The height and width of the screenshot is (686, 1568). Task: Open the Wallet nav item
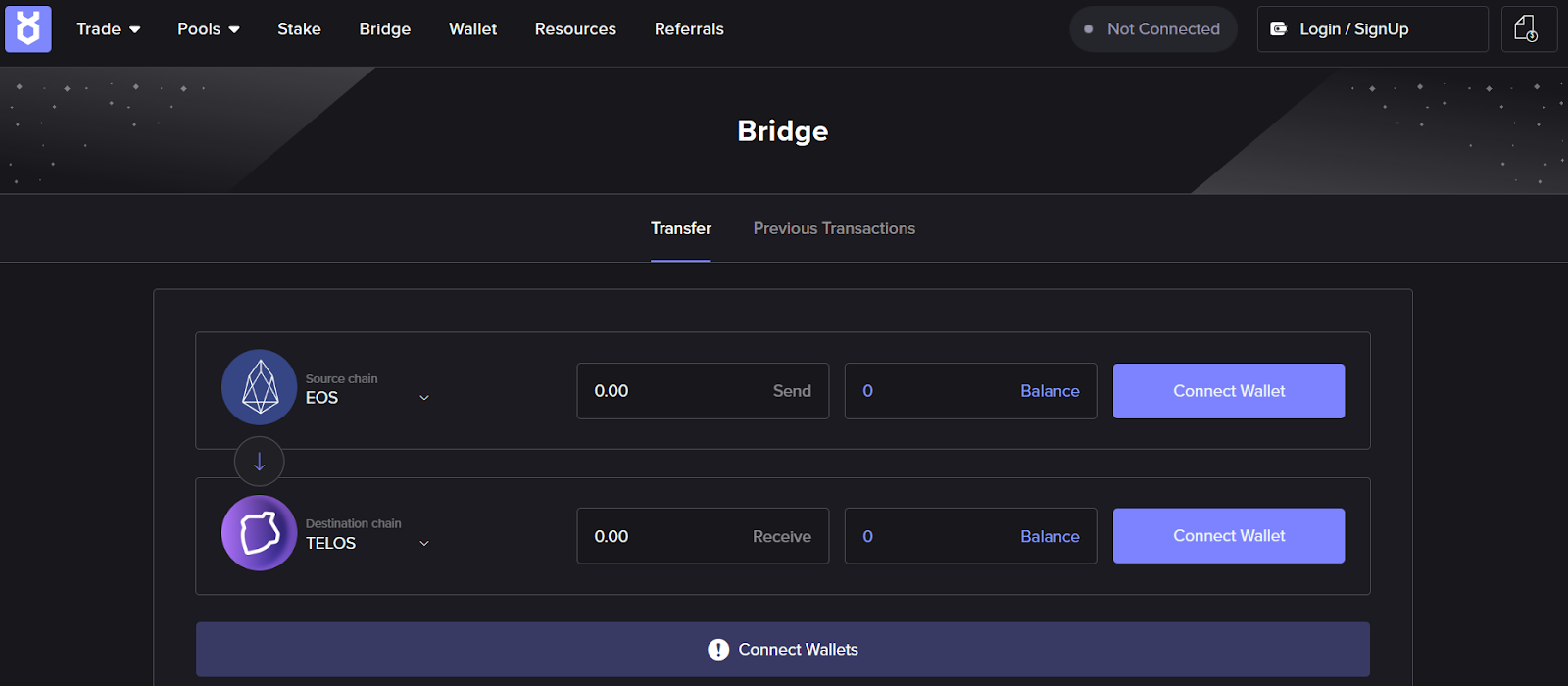point(473,29)
